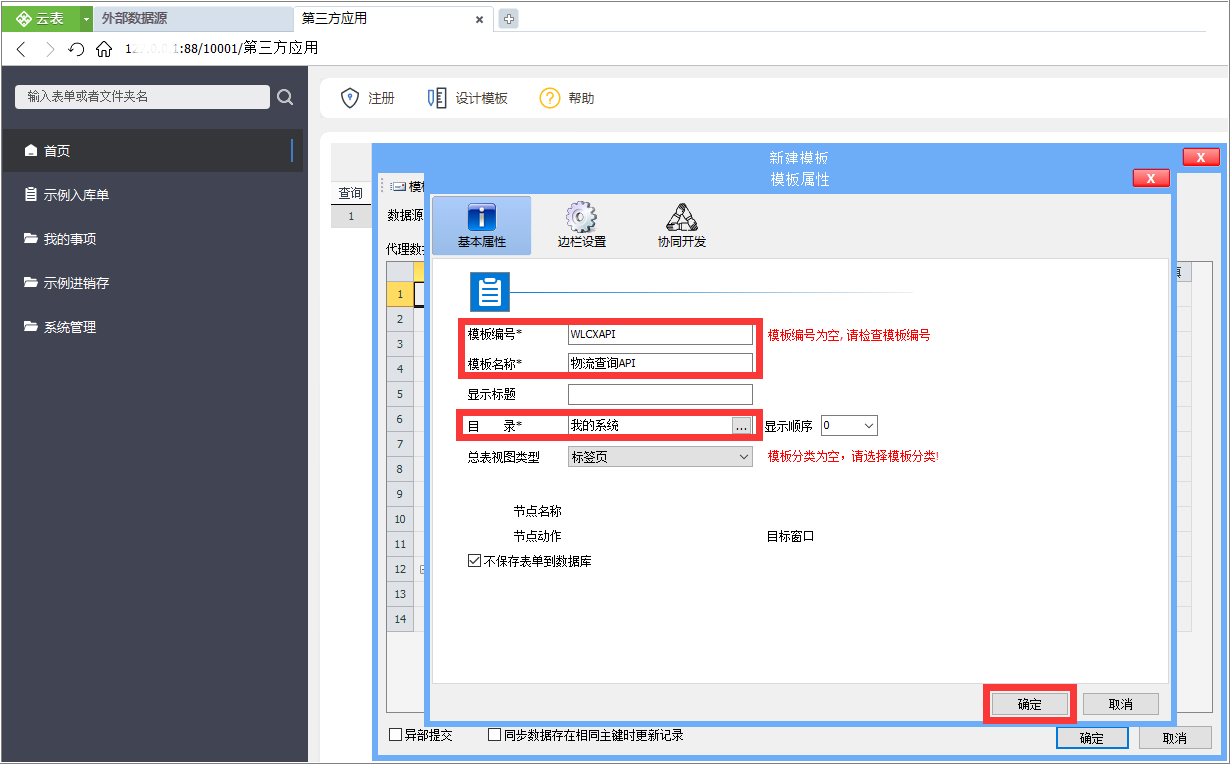The height and width of the screenshot is (764, 1230).
Task: Select the 边栏设置 gear tab
Action: pos(581,225)
